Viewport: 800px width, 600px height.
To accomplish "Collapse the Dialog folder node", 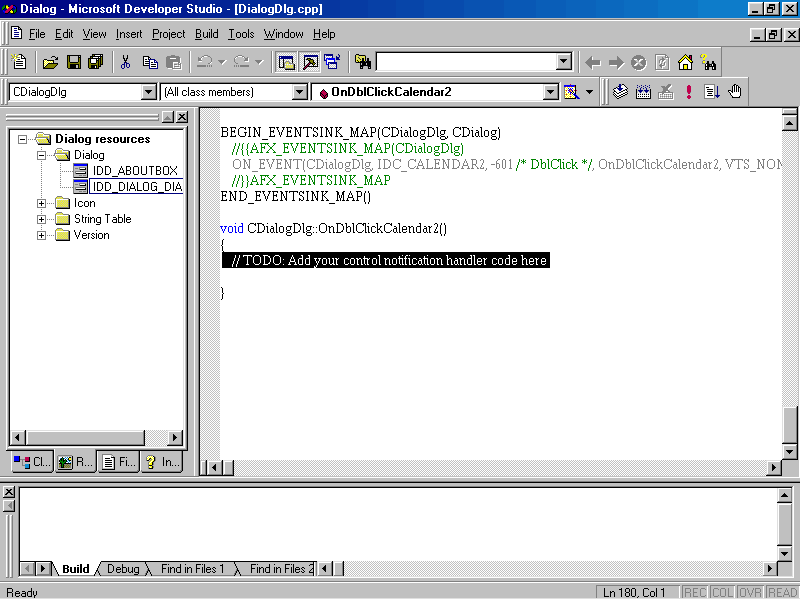I will [x=42, y=155].
